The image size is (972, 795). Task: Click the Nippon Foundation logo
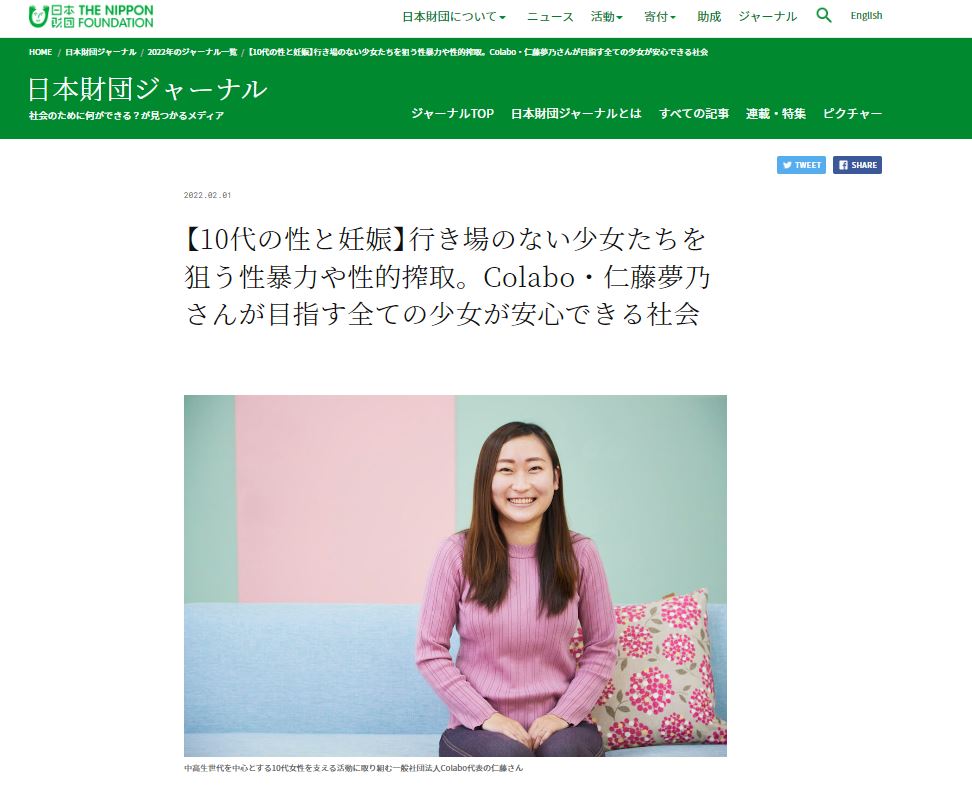[91, 17]
